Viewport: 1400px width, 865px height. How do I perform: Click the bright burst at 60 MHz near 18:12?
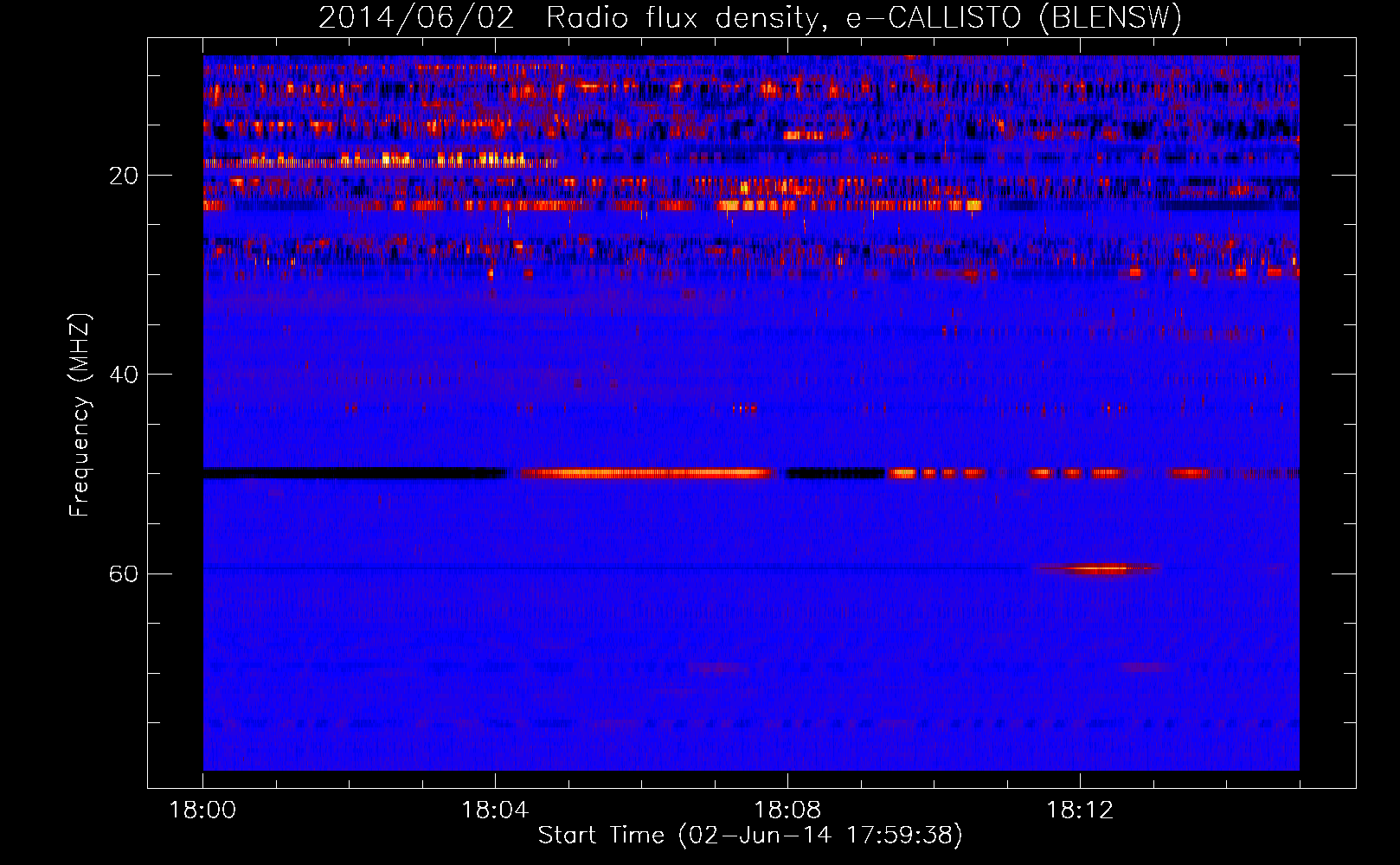tap(1098, 569)
